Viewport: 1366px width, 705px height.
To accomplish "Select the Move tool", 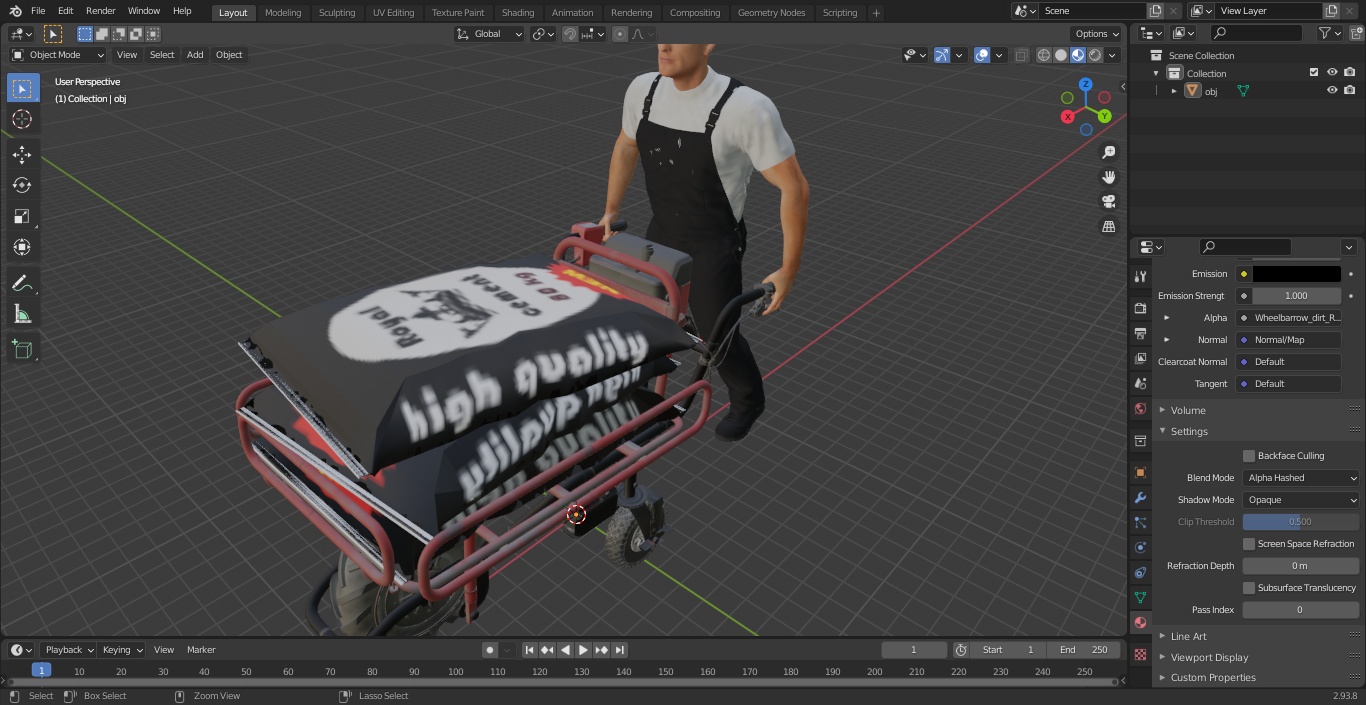I will [x=22, y=154].
